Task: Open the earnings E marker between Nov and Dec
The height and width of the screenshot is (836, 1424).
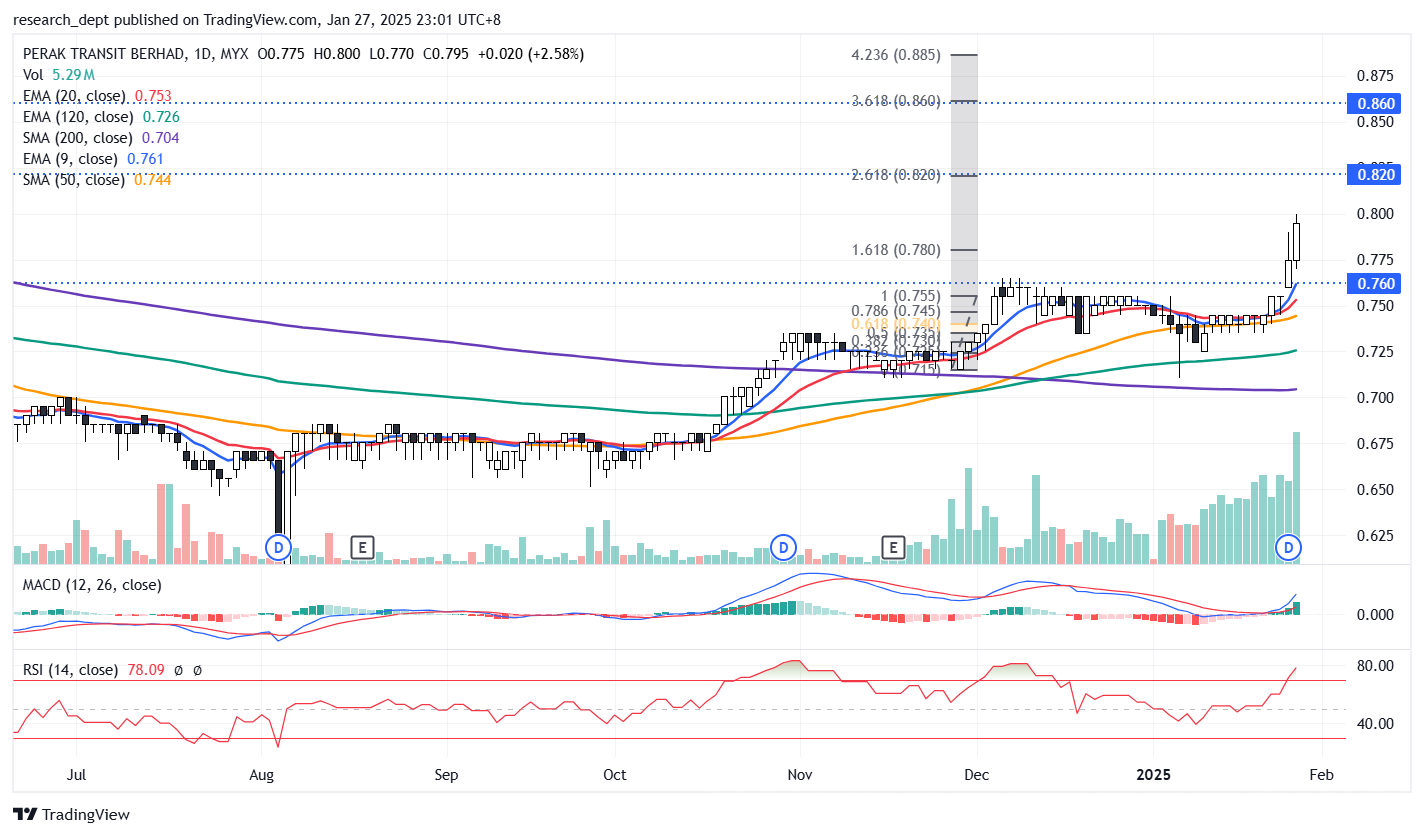Action: click(892, 547)
